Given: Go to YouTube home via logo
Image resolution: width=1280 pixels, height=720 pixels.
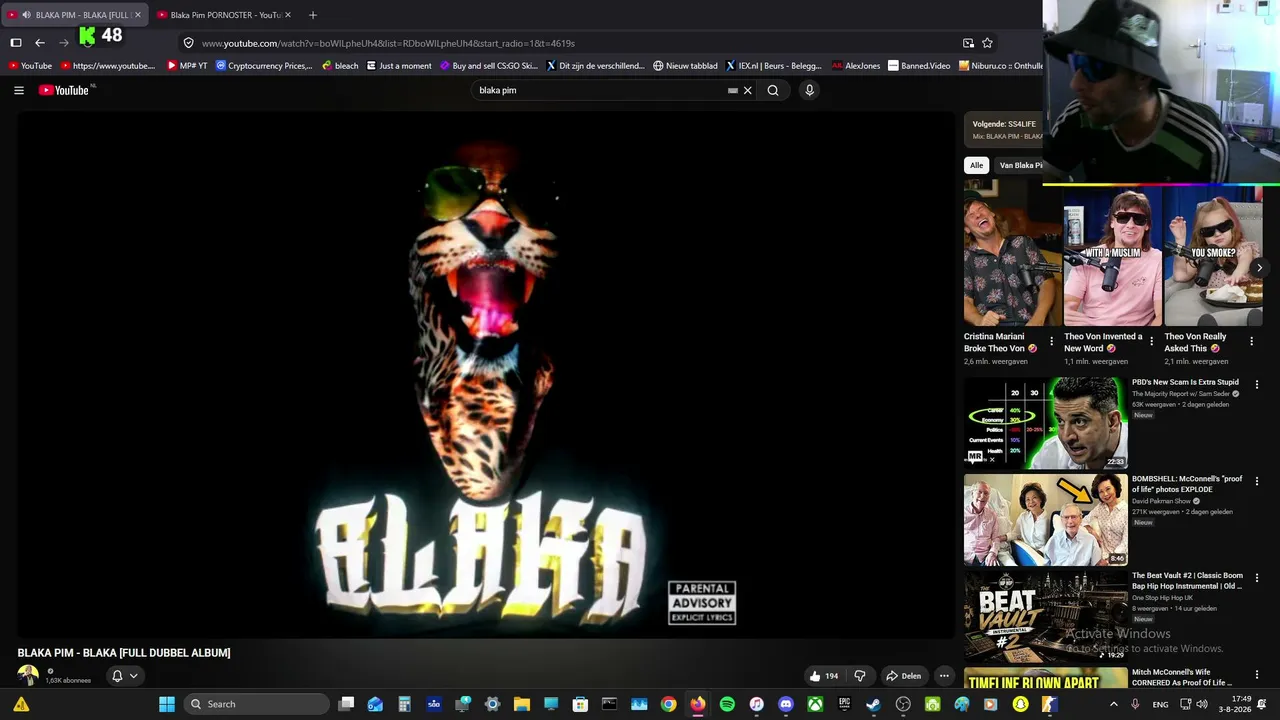Looking at the screenshot, I should pyautogui.click(x=65, y=90).
